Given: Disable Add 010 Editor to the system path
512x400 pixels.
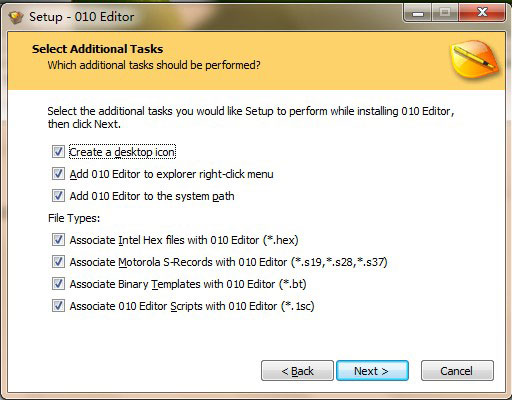Looking at the screenshot, I should click(x=58, y=196).
